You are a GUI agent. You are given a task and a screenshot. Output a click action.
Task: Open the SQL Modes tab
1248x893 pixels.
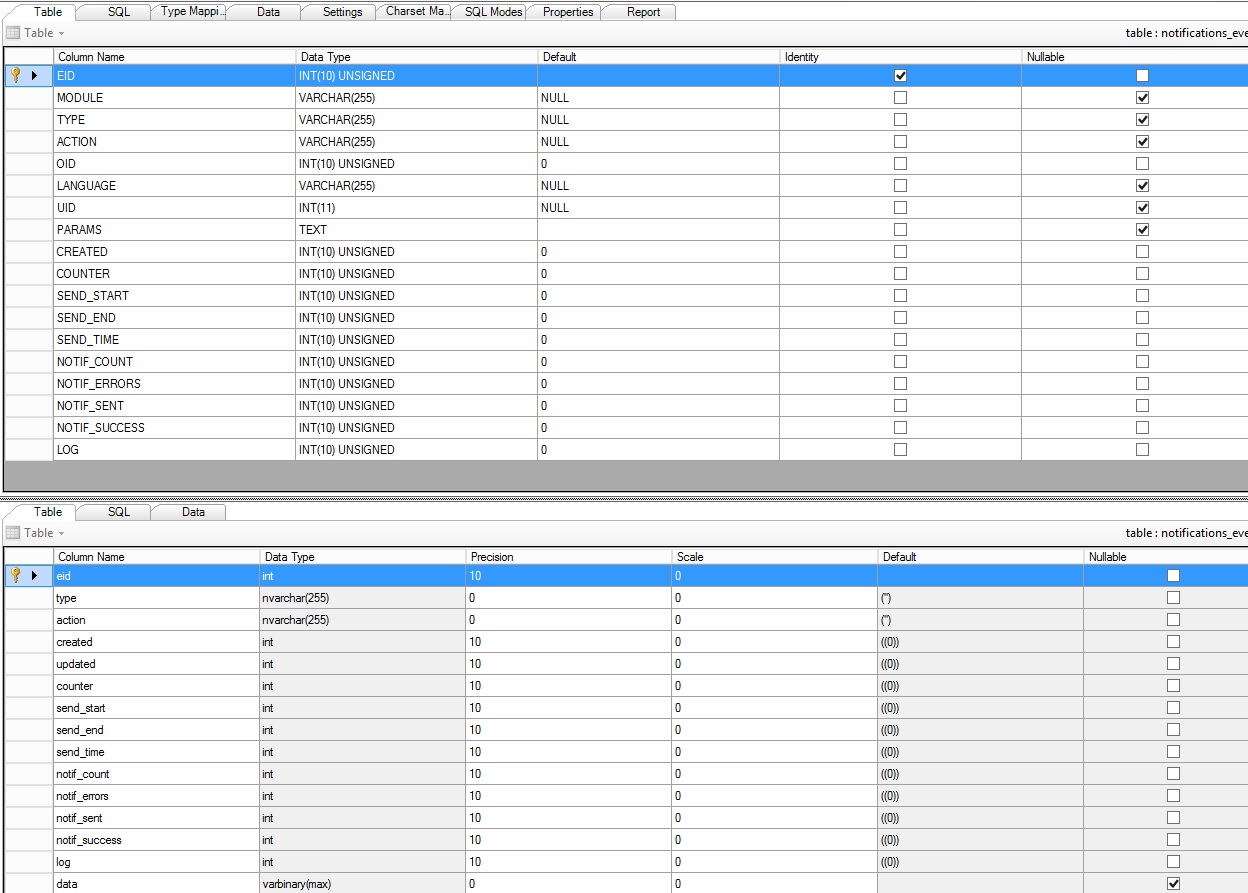(x=494, y=12)
